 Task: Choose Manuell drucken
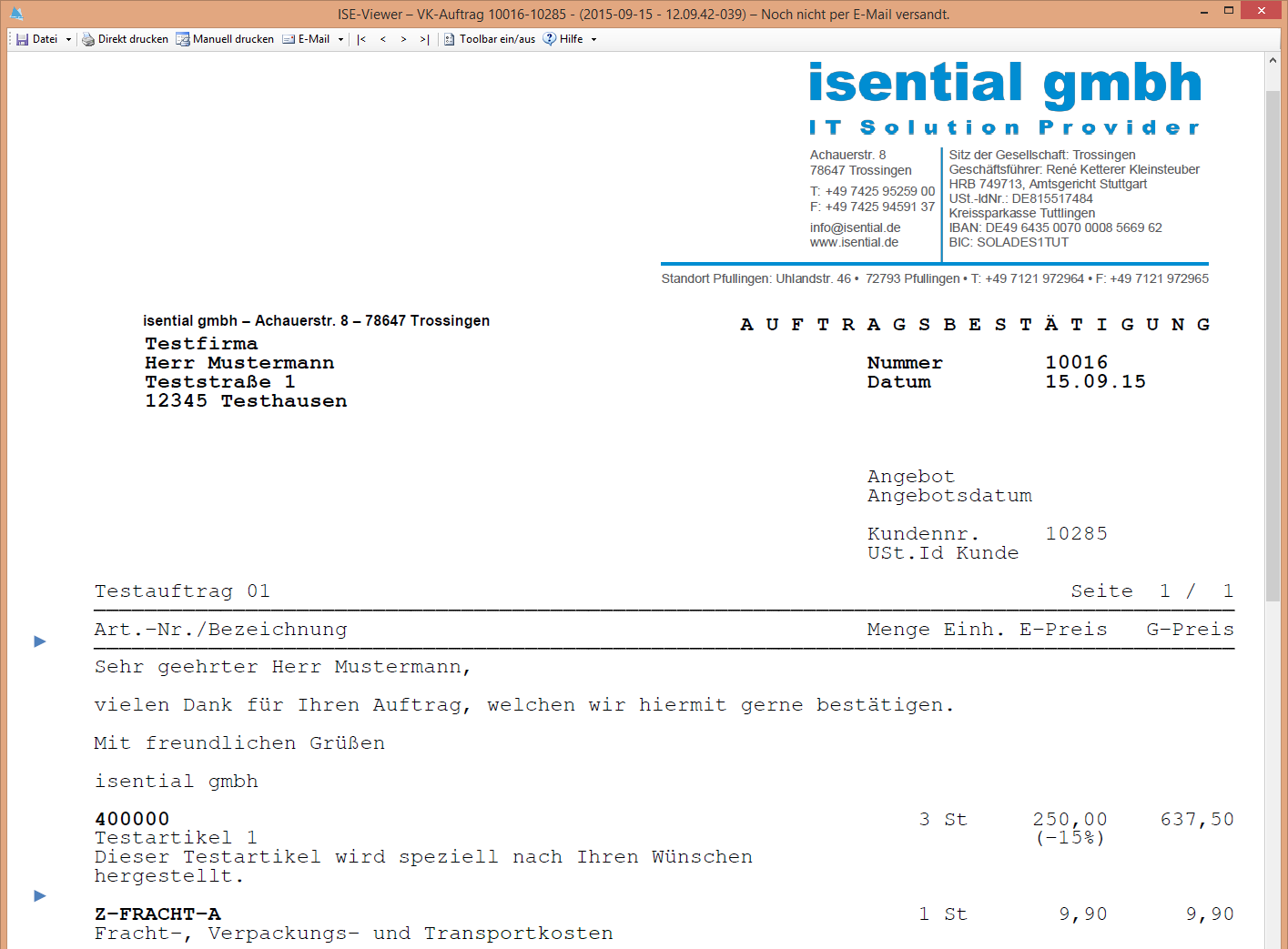coord(225,39)
